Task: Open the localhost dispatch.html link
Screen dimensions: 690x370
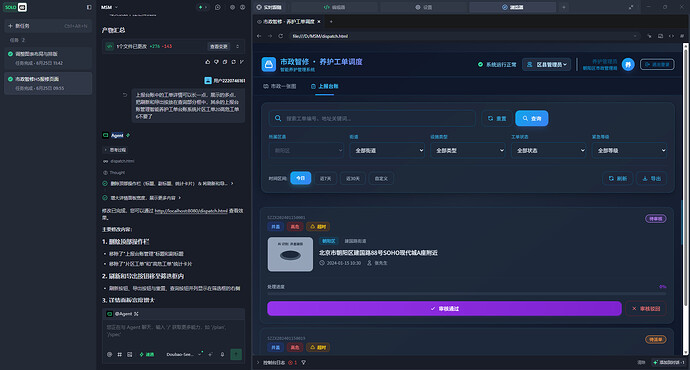Action: (x=191, y=211)
